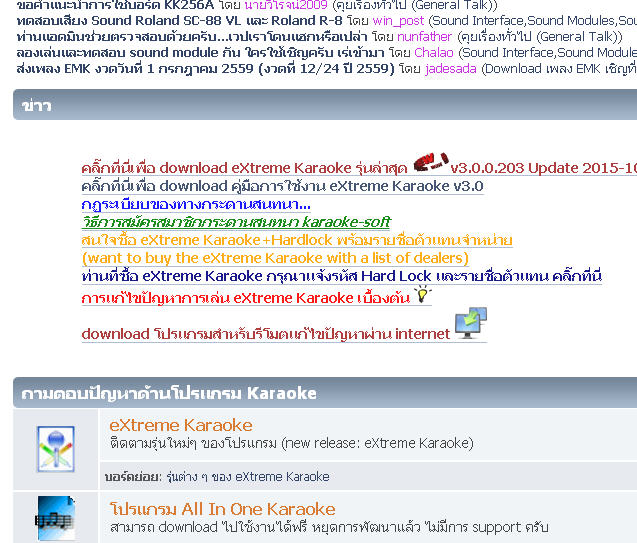The height and width of the screenshot is (543, 637).
Task: Open the EMK songs 1 กรกฎาคม 2559 post
Action: pos(206,69)
